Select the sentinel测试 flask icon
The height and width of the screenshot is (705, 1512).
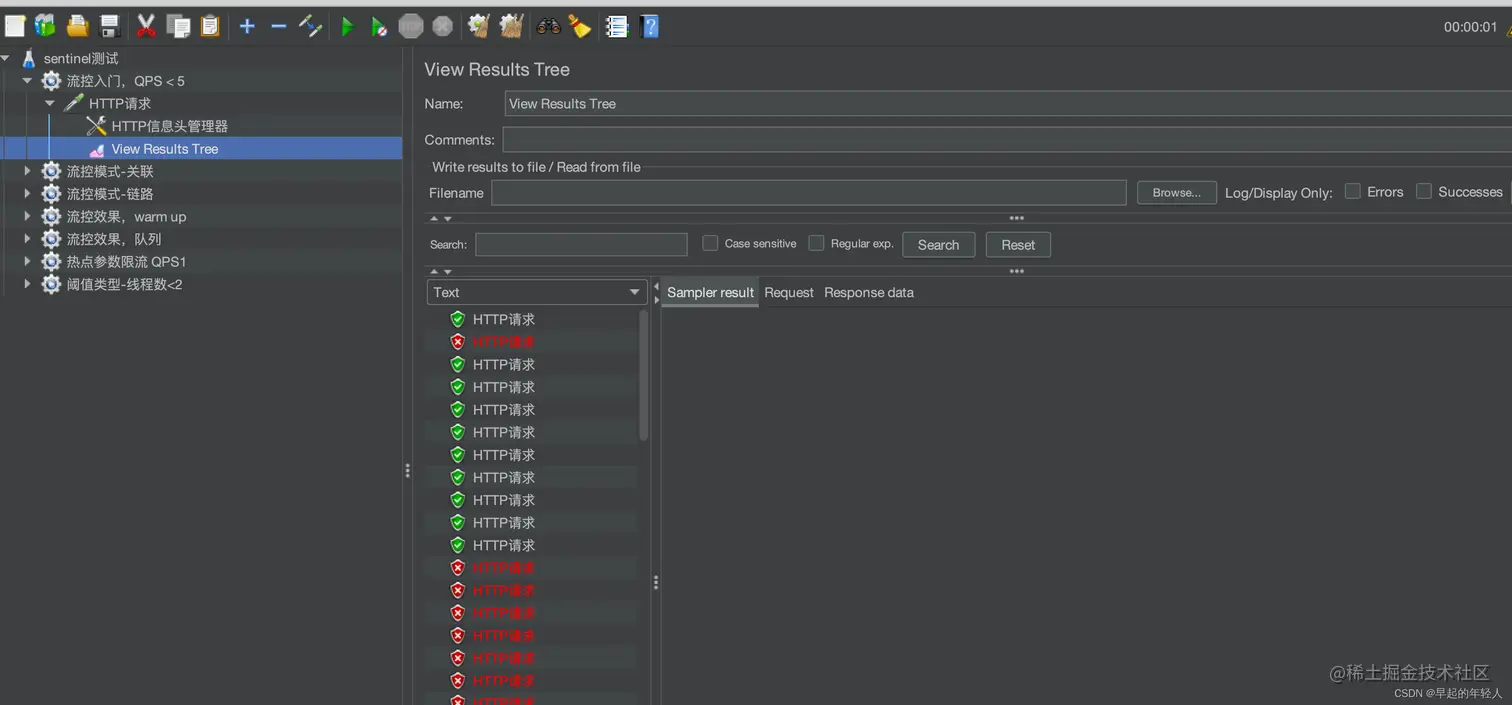coord(28,59)
